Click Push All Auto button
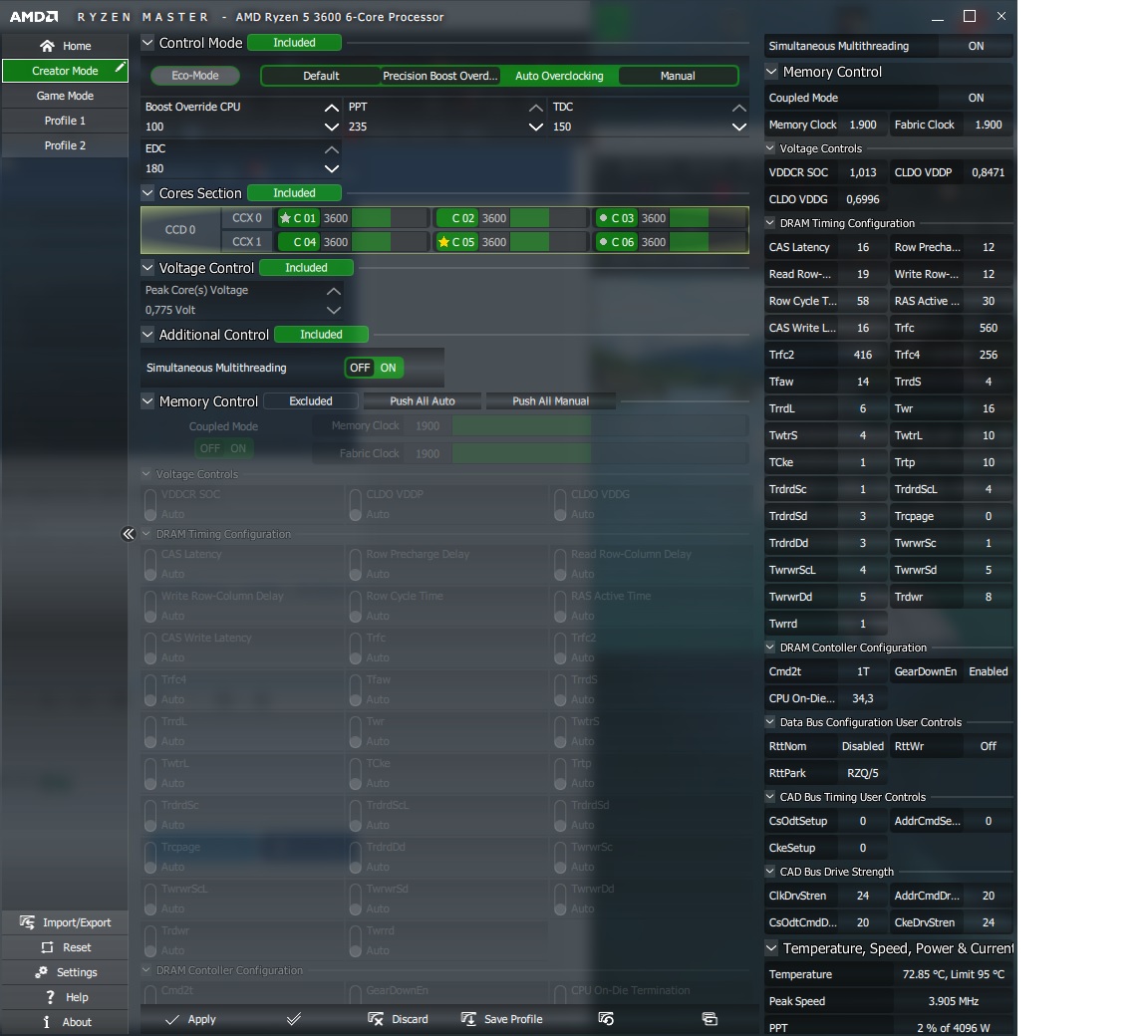The image size is (1148, 1036). tap(423, 400)
